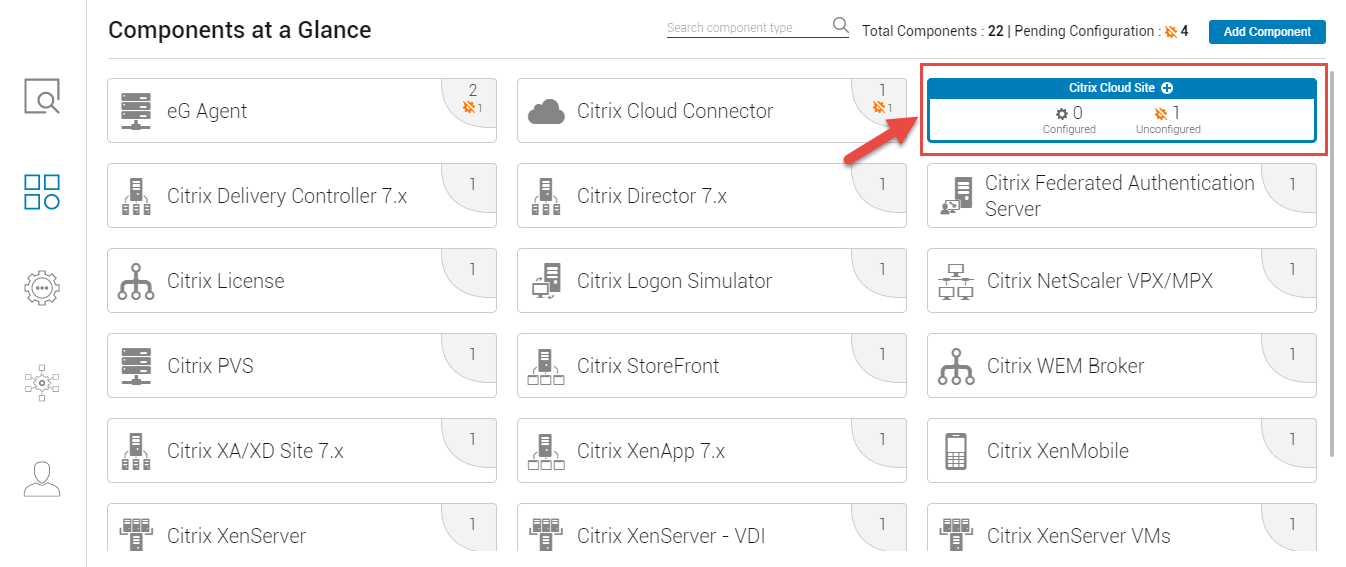
Task: Click the Citrix WEM Broker icon
Action: tap(956, 366)
